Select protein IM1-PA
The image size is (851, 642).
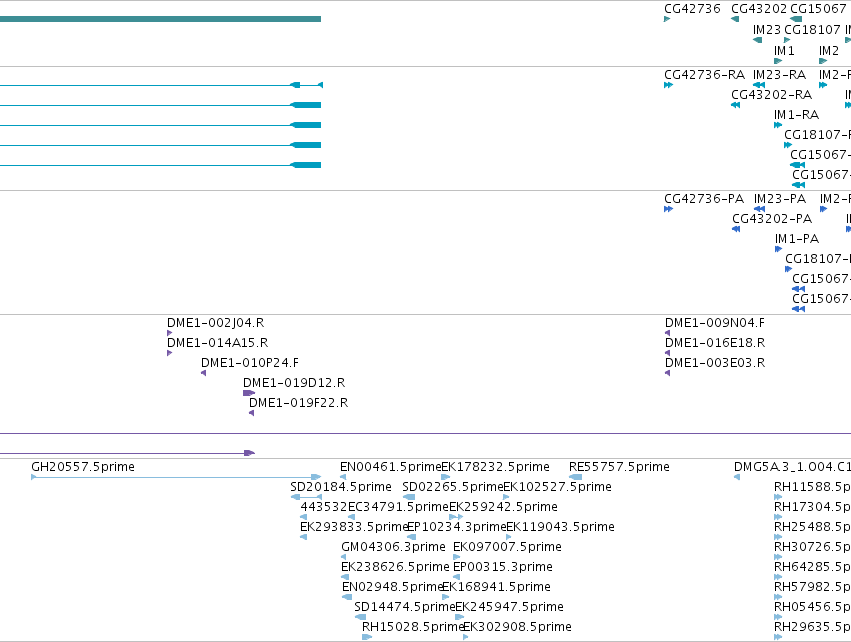pos(797,239)
